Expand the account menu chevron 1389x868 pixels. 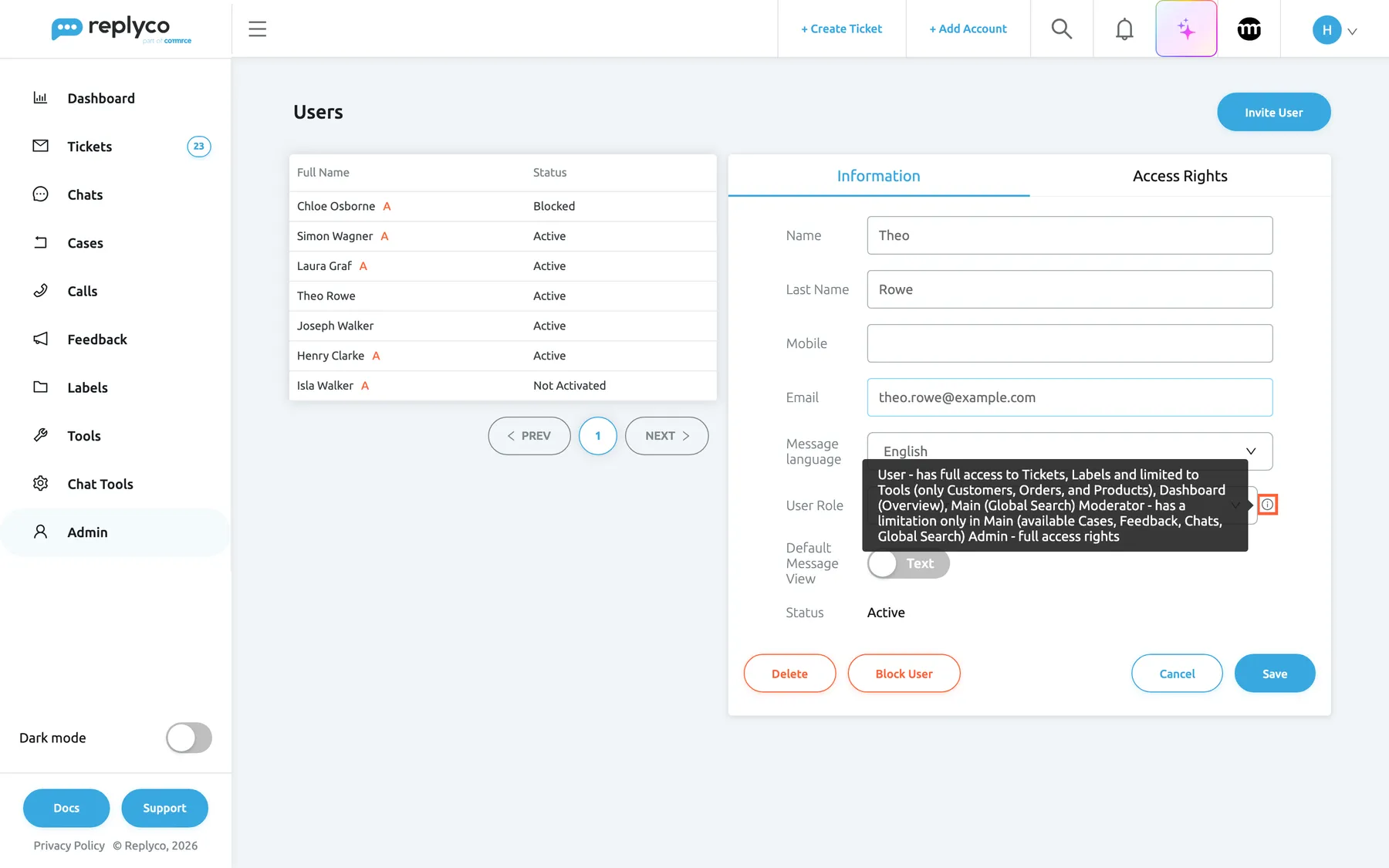coord(1352,32)
